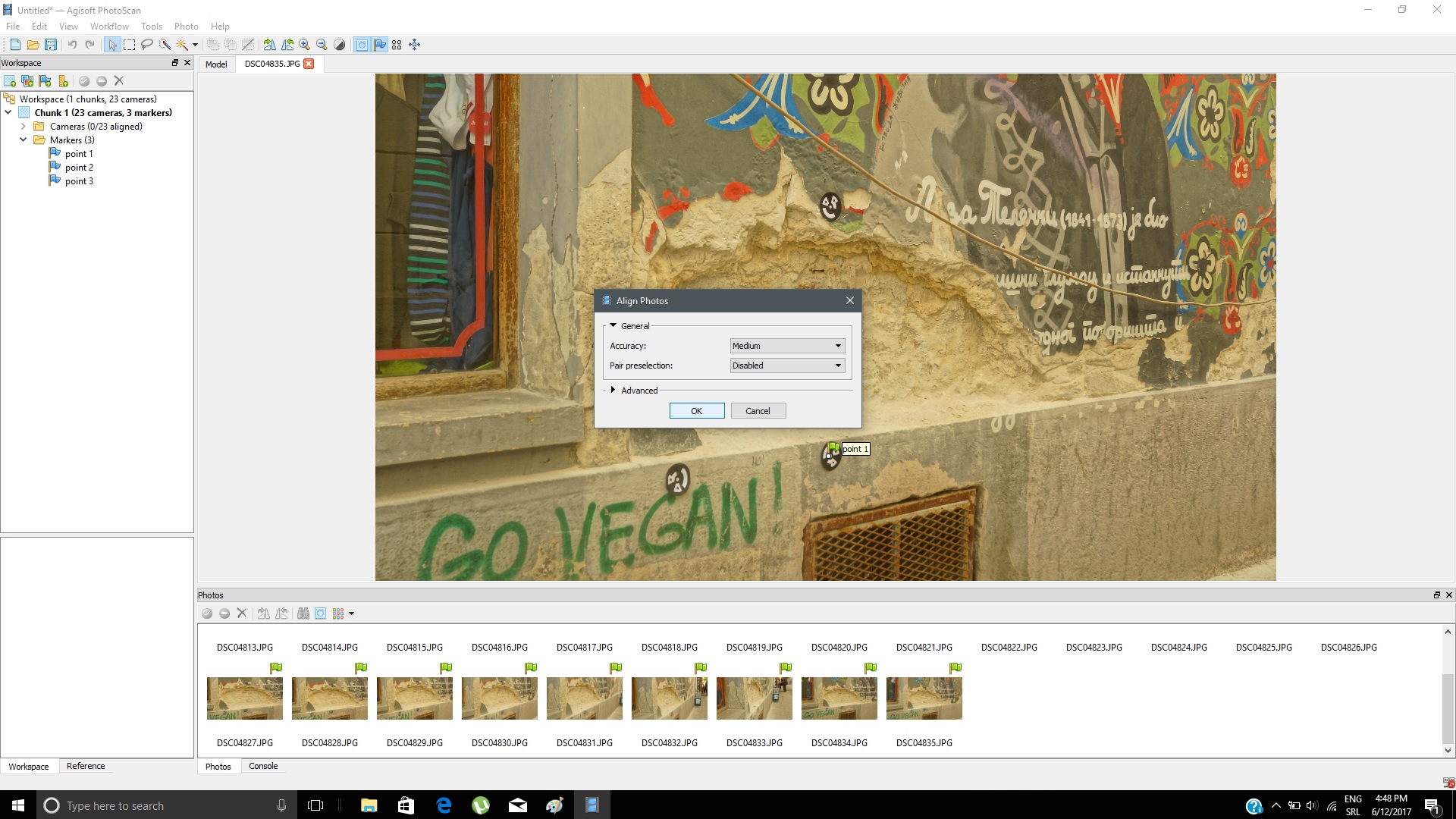The image size is (1456, 819).
Task: Select the Intelligent Paint tool
Action: coord(165,45)
